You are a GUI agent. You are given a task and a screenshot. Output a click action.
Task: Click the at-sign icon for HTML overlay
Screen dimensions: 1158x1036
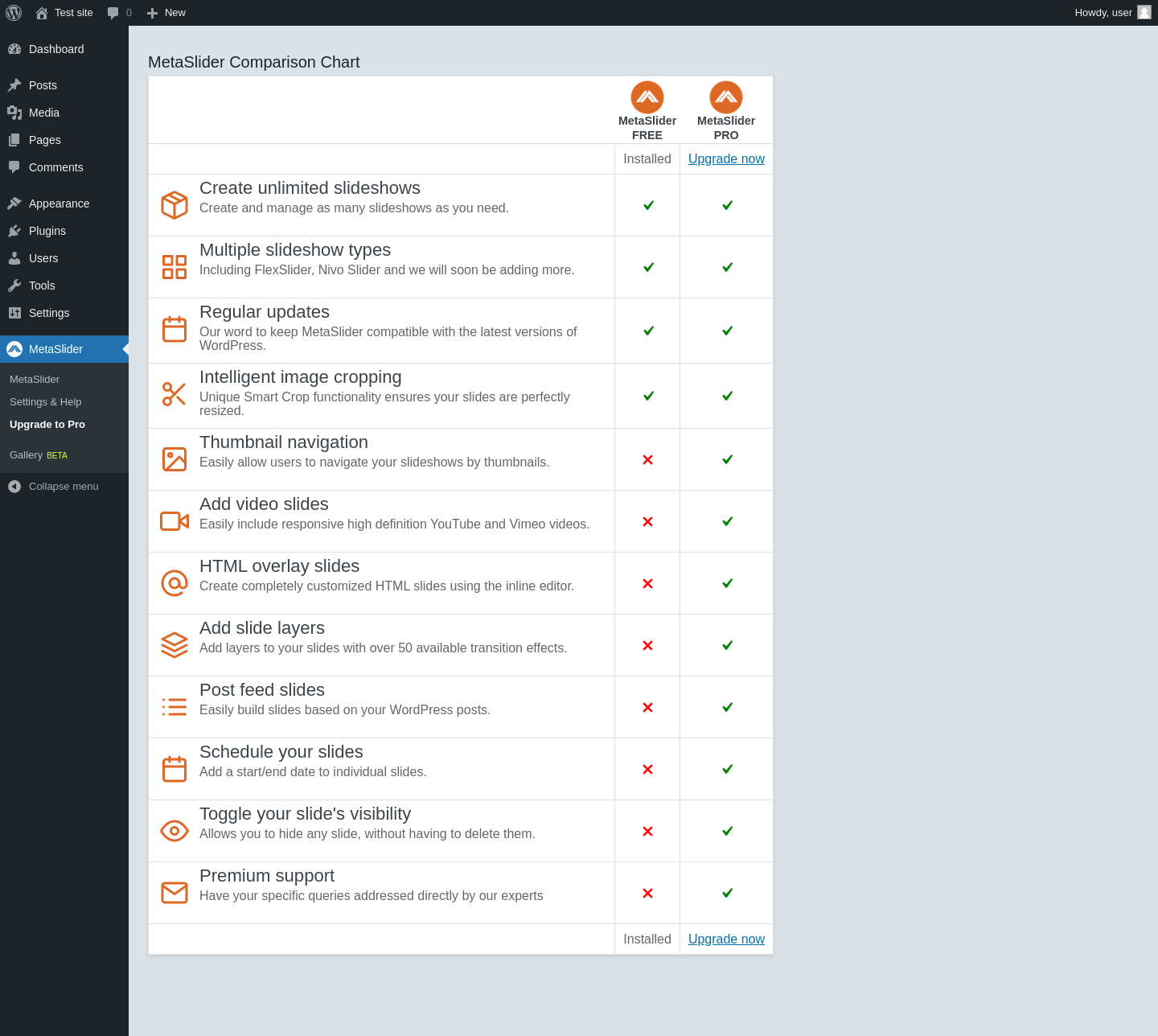point(175,583)
